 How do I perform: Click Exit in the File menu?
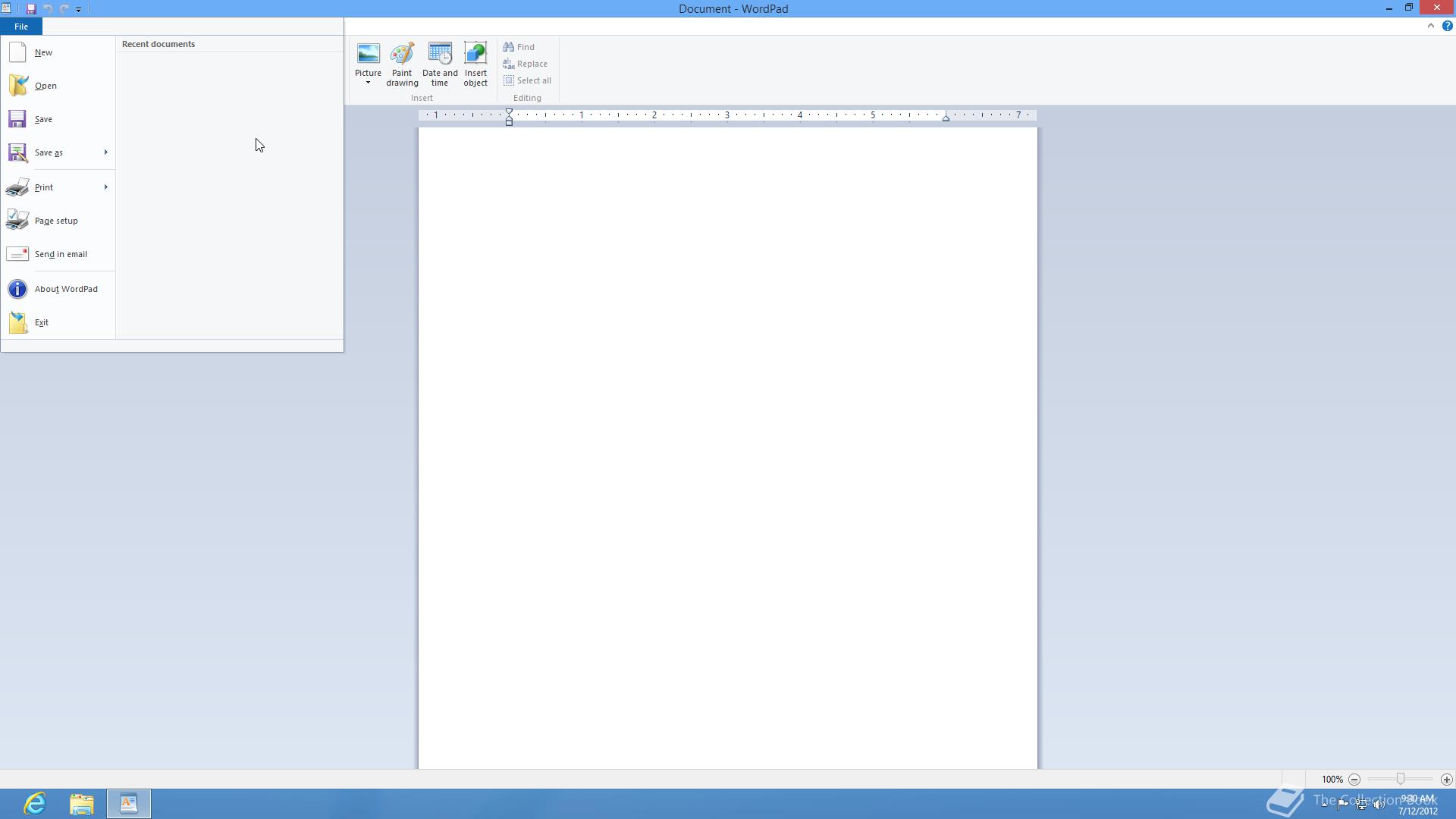tap(58, 322)
